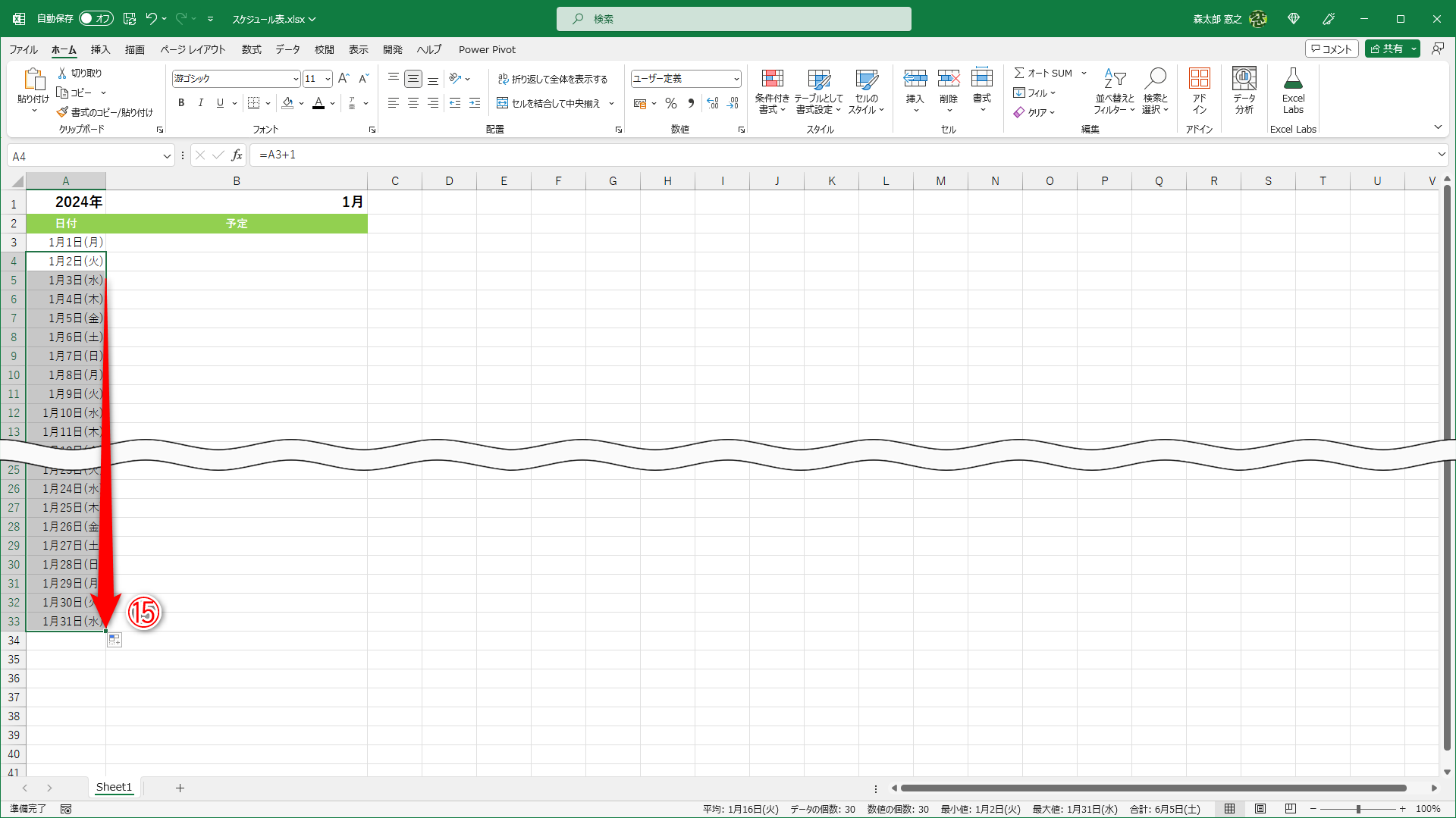The height and width of the screenshot is (818, 1456).
Task: Switch to Page Break Preview in status bar
Action: [1291, 809]
